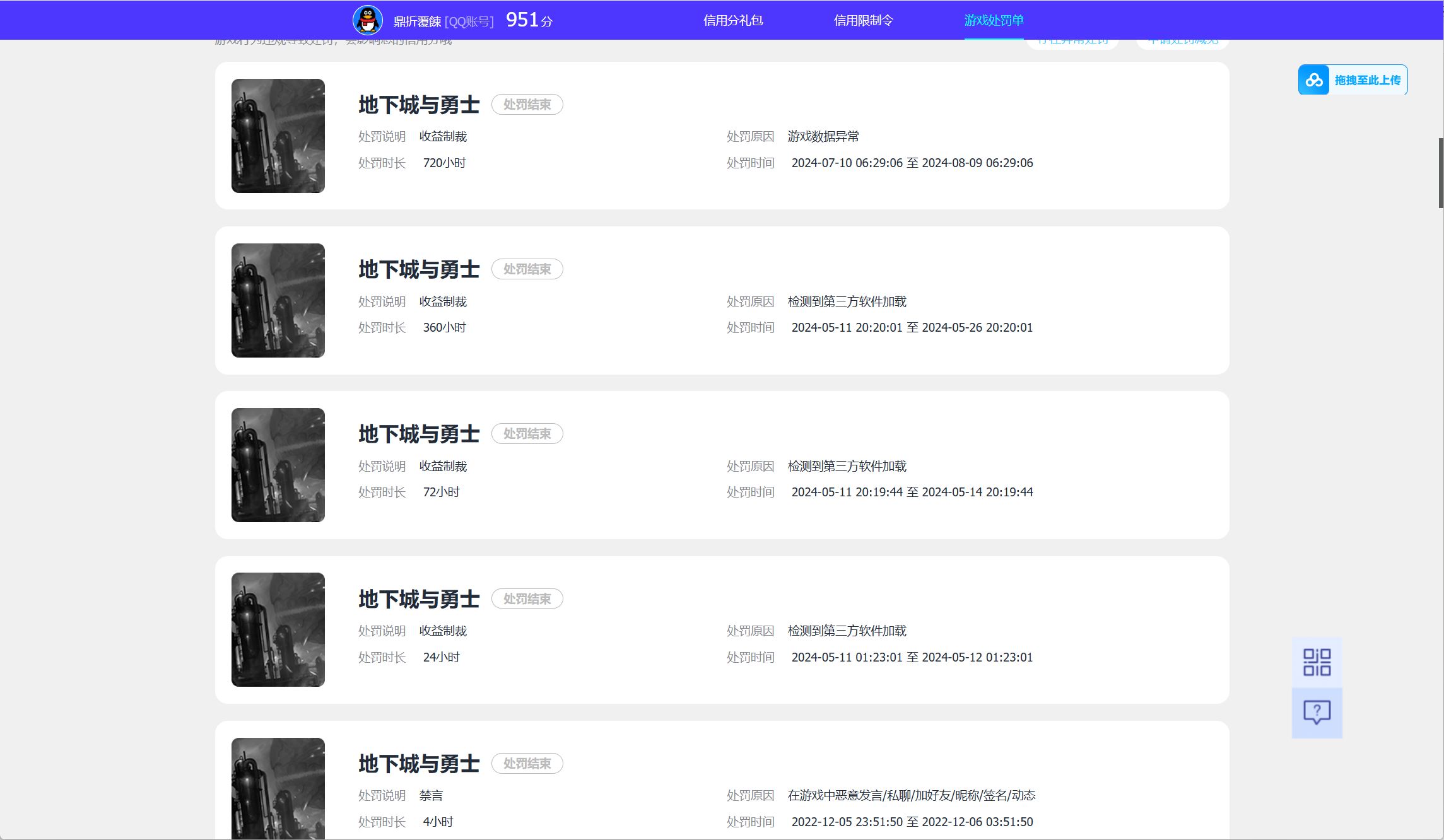Select the 720小时 punishment duration text

click(x=444, y=162)
